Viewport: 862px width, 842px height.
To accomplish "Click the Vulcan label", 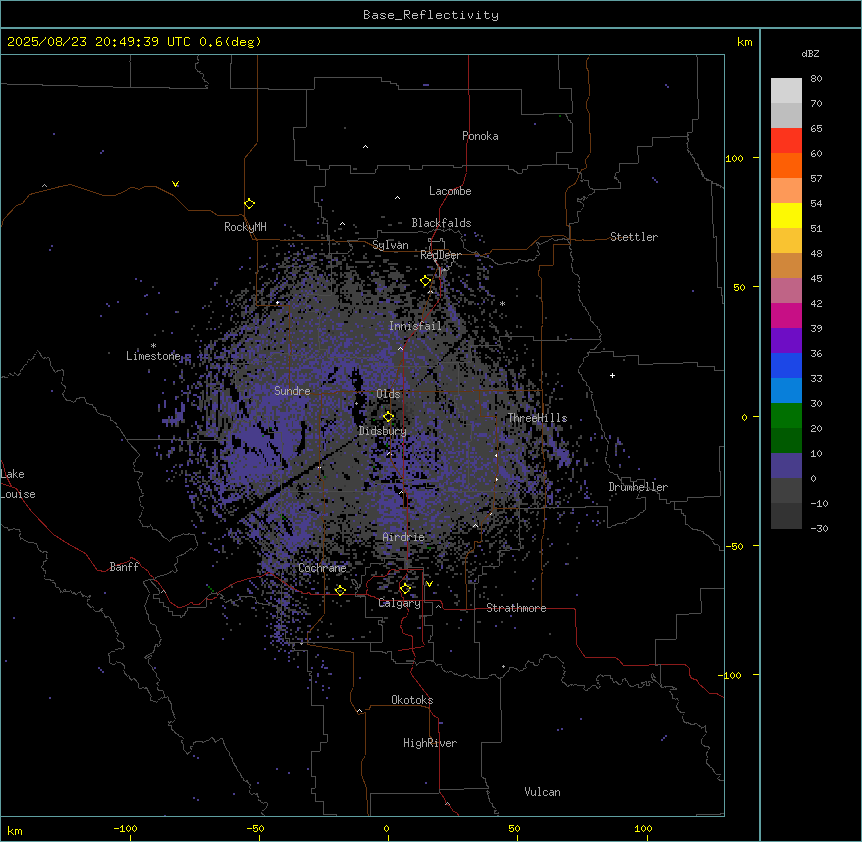I will (543, 792).
